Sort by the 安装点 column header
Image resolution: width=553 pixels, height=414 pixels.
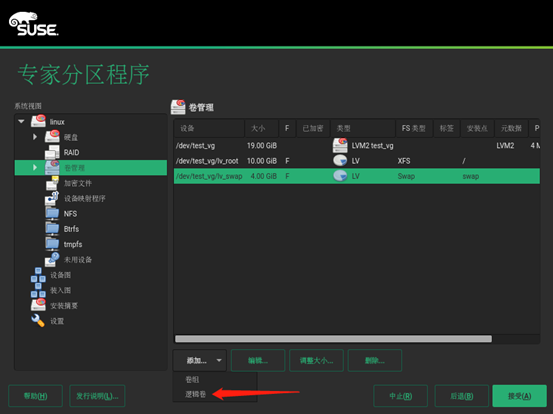pos(477,128)
